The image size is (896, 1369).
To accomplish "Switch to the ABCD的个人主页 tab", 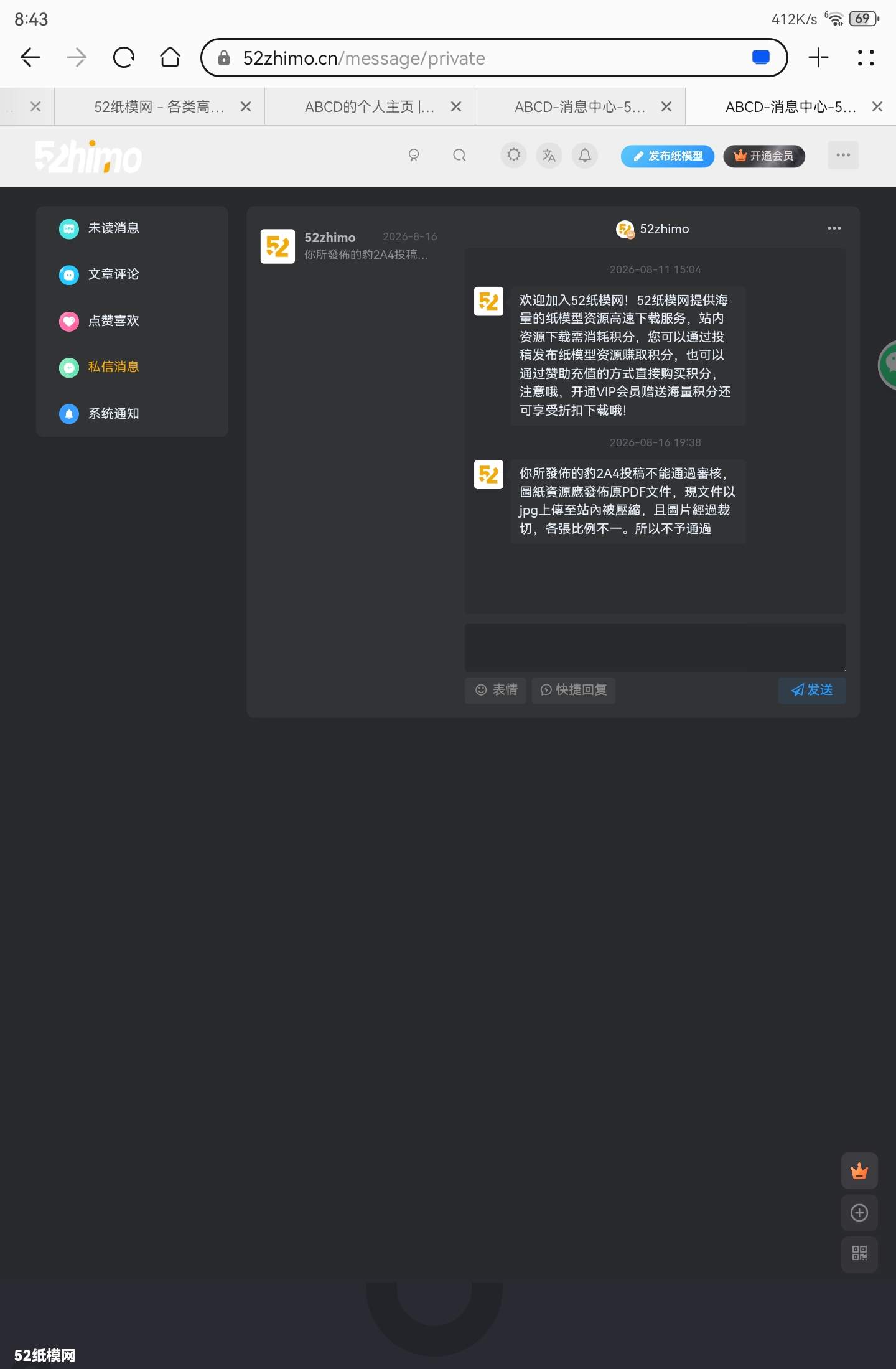I will tap(370, 107).
